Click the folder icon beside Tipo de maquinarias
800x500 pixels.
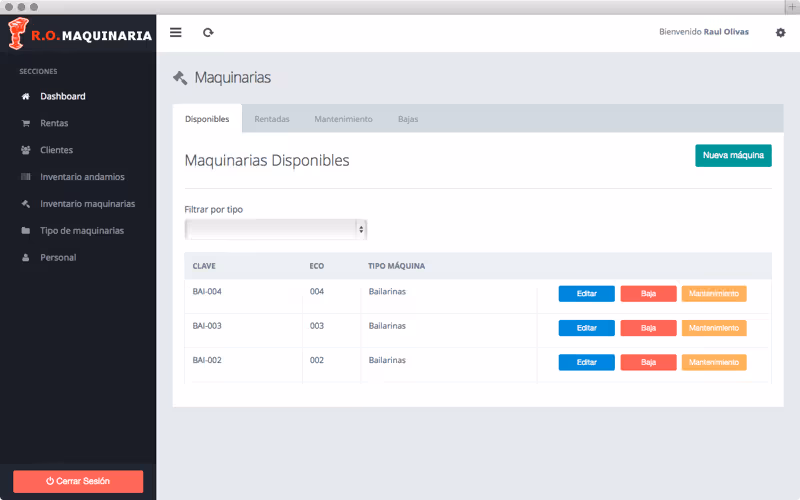point(26,231)
